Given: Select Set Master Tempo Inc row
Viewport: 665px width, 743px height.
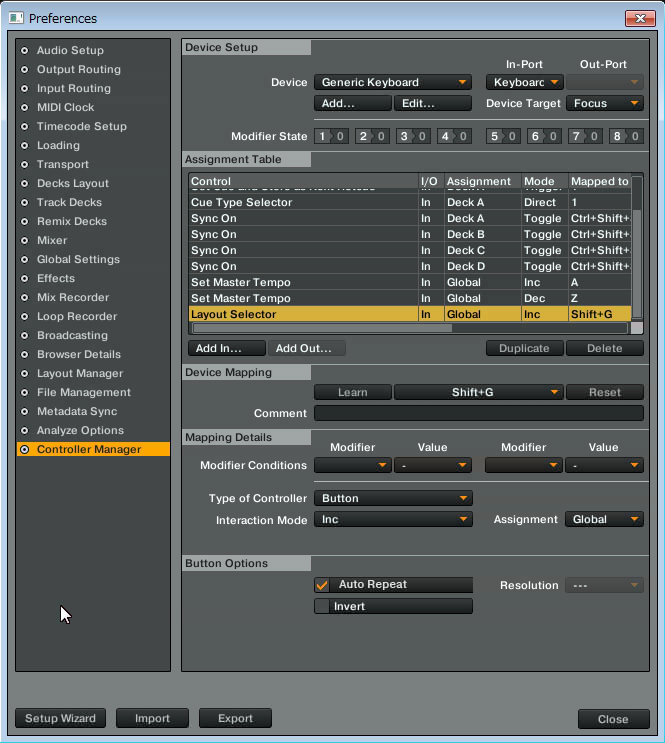Looking at the screenshot, I should [x=410, y=282].
